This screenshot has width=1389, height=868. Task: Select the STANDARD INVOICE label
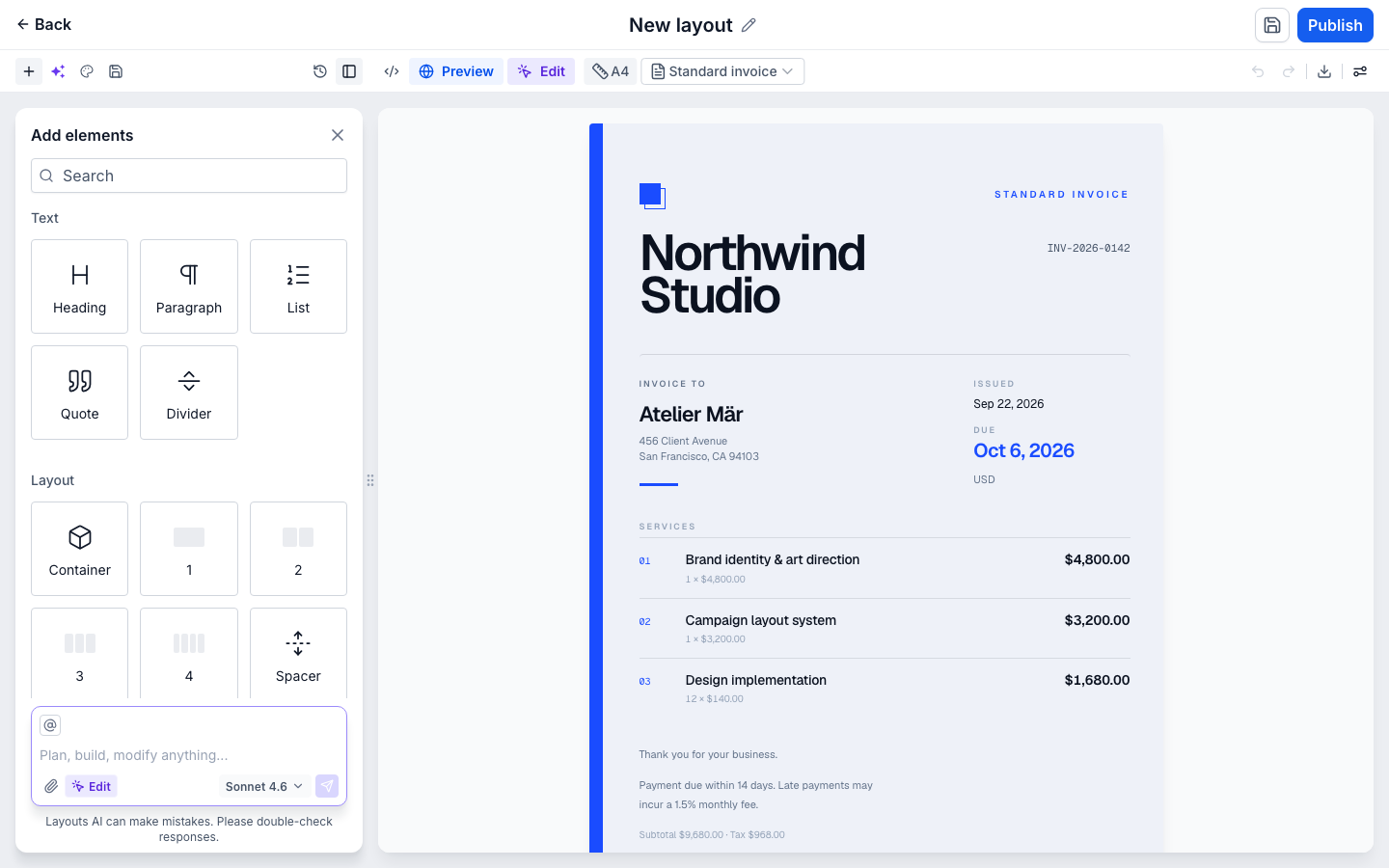point(1061,195)
